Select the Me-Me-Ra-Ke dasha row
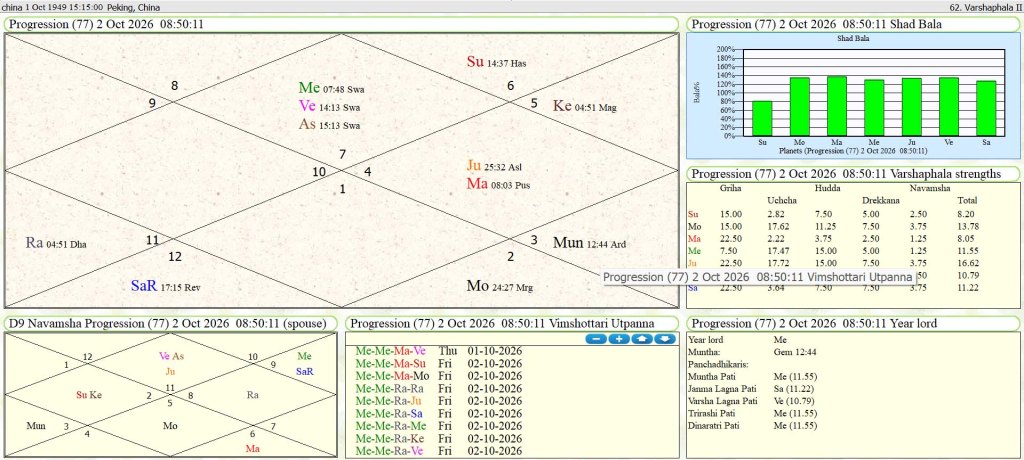1024x460 pixels. pyautogui.click(x=389, y=438)
